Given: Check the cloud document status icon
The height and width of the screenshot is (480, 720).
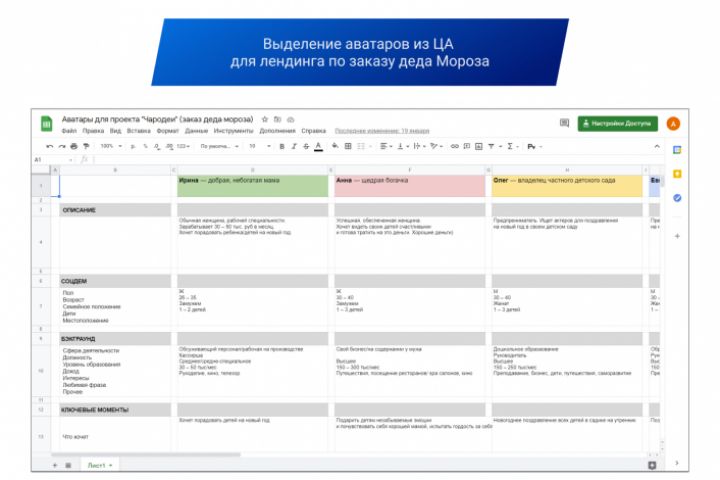Looking at the screenshot, I should pyautogui.click(x=291, y=119).
